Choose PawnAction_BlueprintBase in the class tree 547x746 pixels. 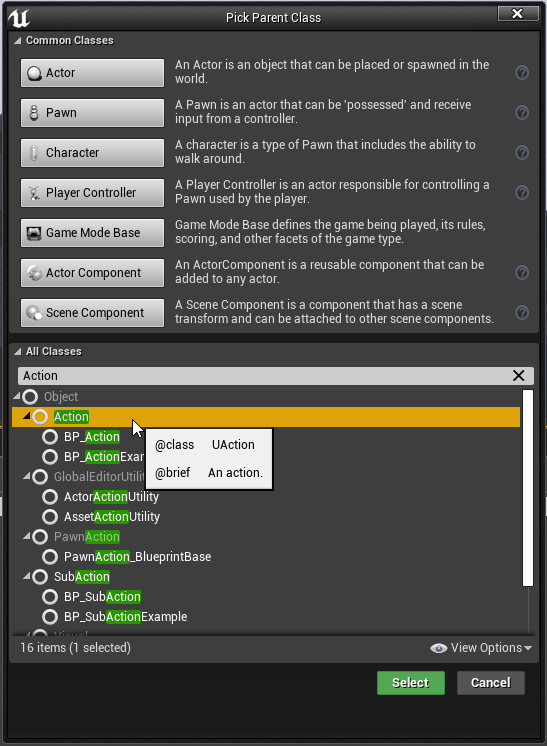pos(137,557)
